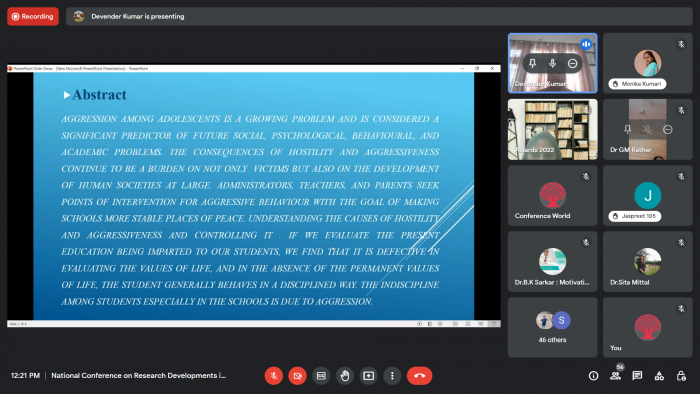Click the Present now screen icon
The width and height of the screenshot is (700, 394).
coord(368,376)
